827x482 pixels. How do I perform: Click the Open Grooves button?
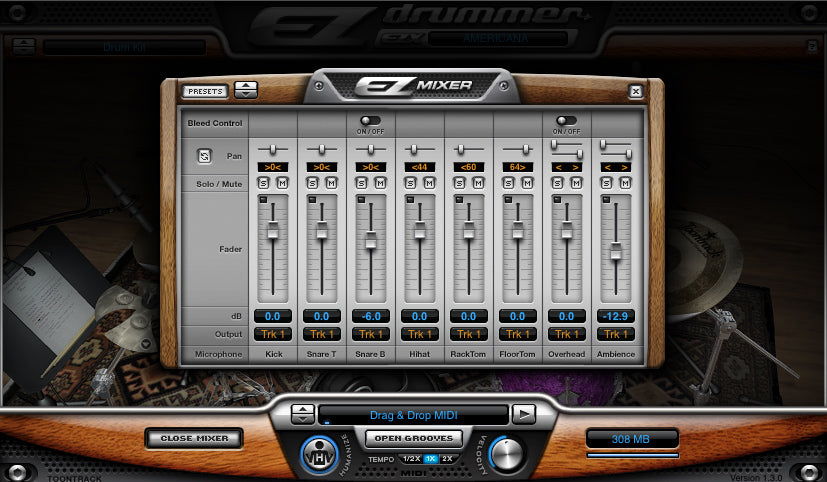(x=412, y=438)
